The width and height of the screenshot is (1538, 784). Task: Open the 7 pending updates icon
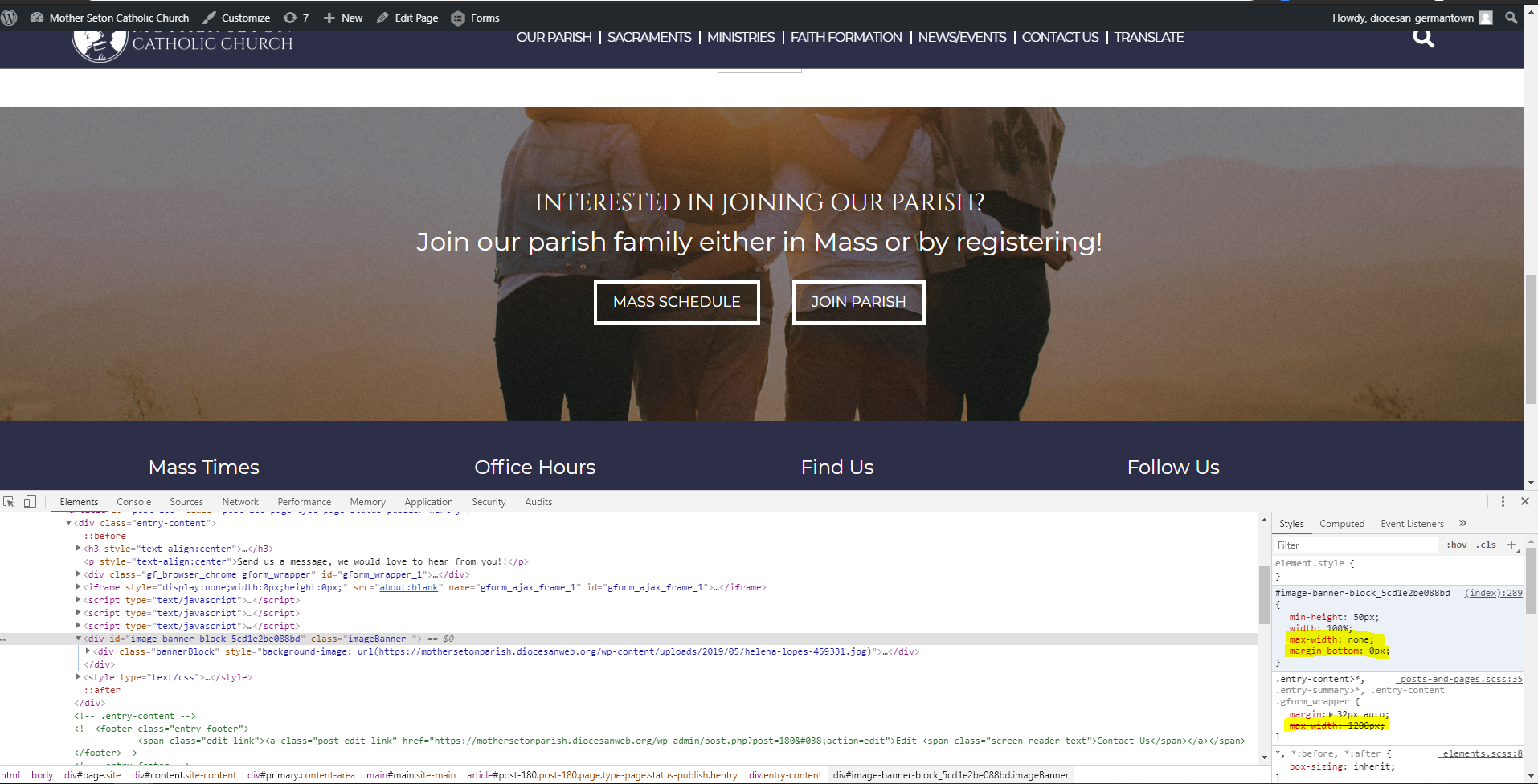(290, 18)
